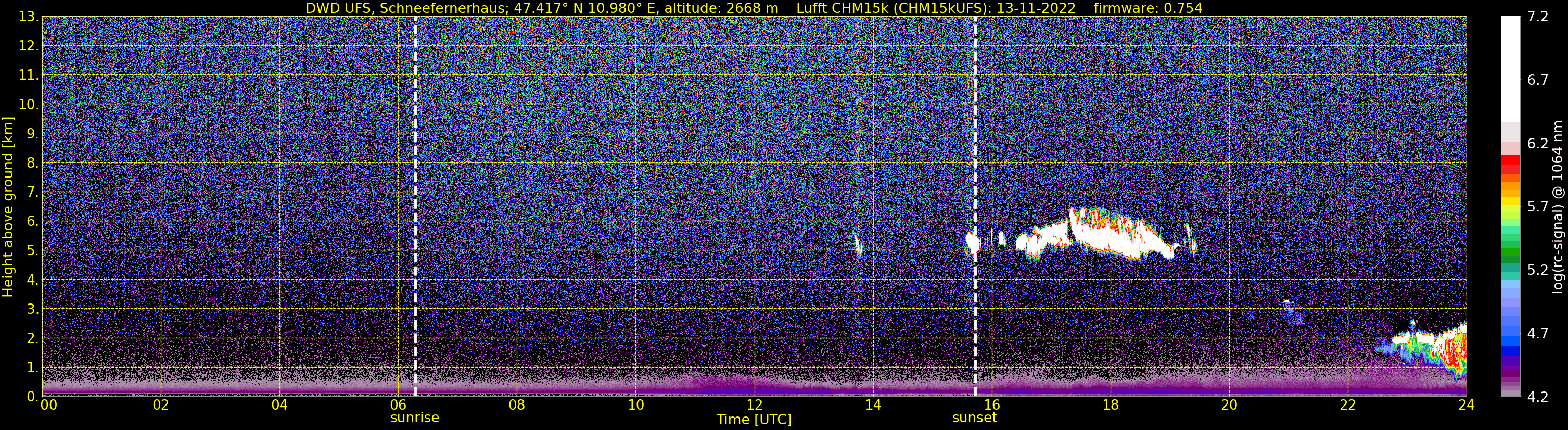Click the 'sunset' label below the time axis
The image size is (1568, 430).
tap(975, 418)
